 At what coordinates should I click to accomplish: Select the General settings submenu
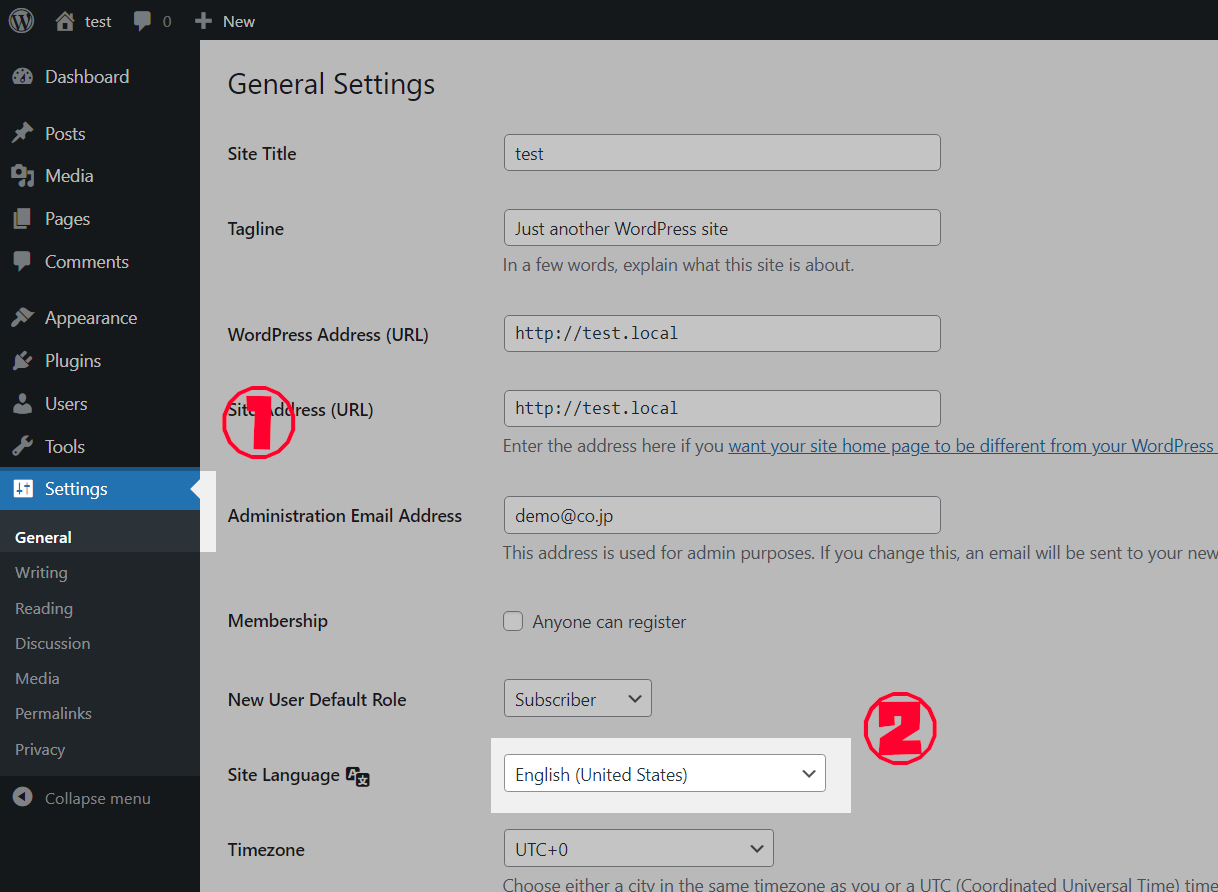[43, 537]
